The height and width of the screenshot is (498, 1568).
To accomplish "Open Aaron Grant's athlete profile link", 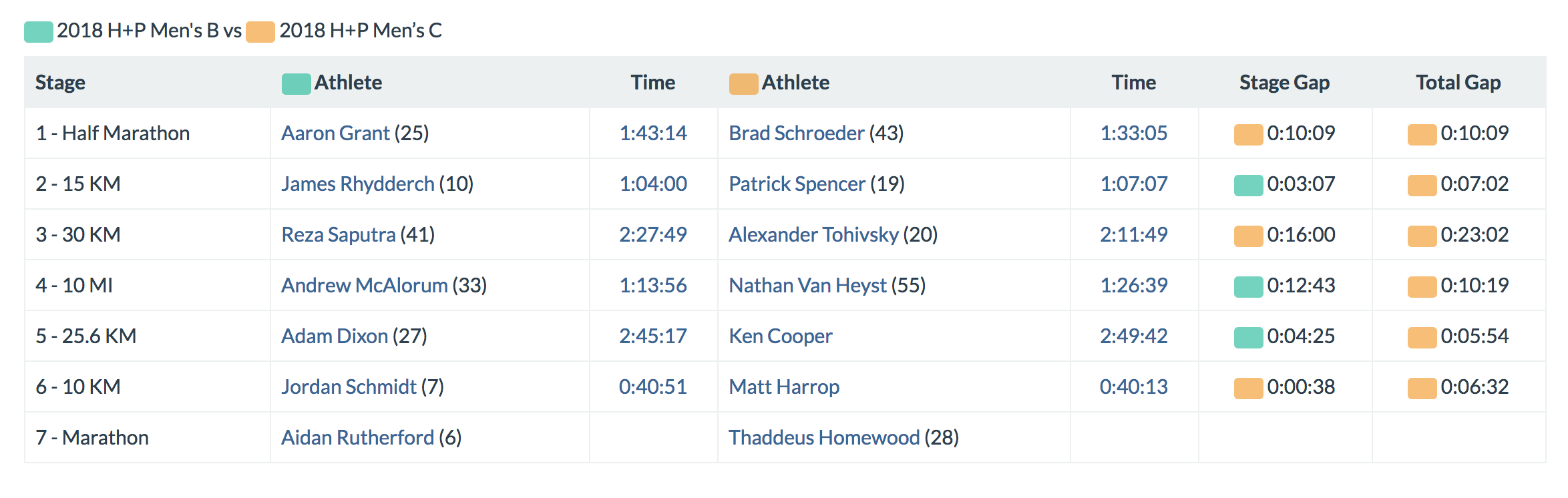I will (335, 134).
